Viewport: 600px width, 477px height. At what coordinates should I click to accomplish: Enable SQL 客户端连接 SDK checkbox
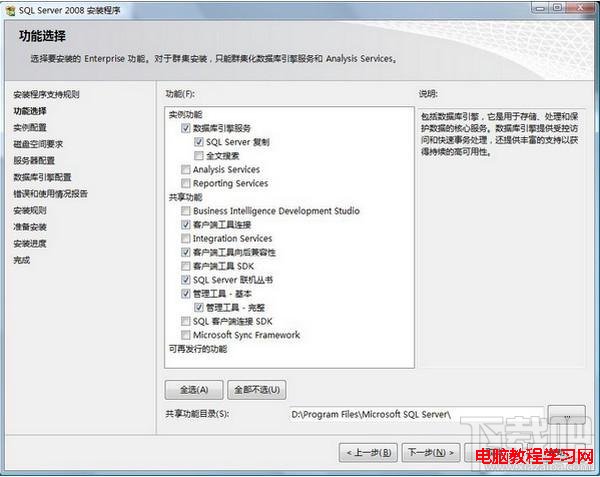(x=186, y=321)
